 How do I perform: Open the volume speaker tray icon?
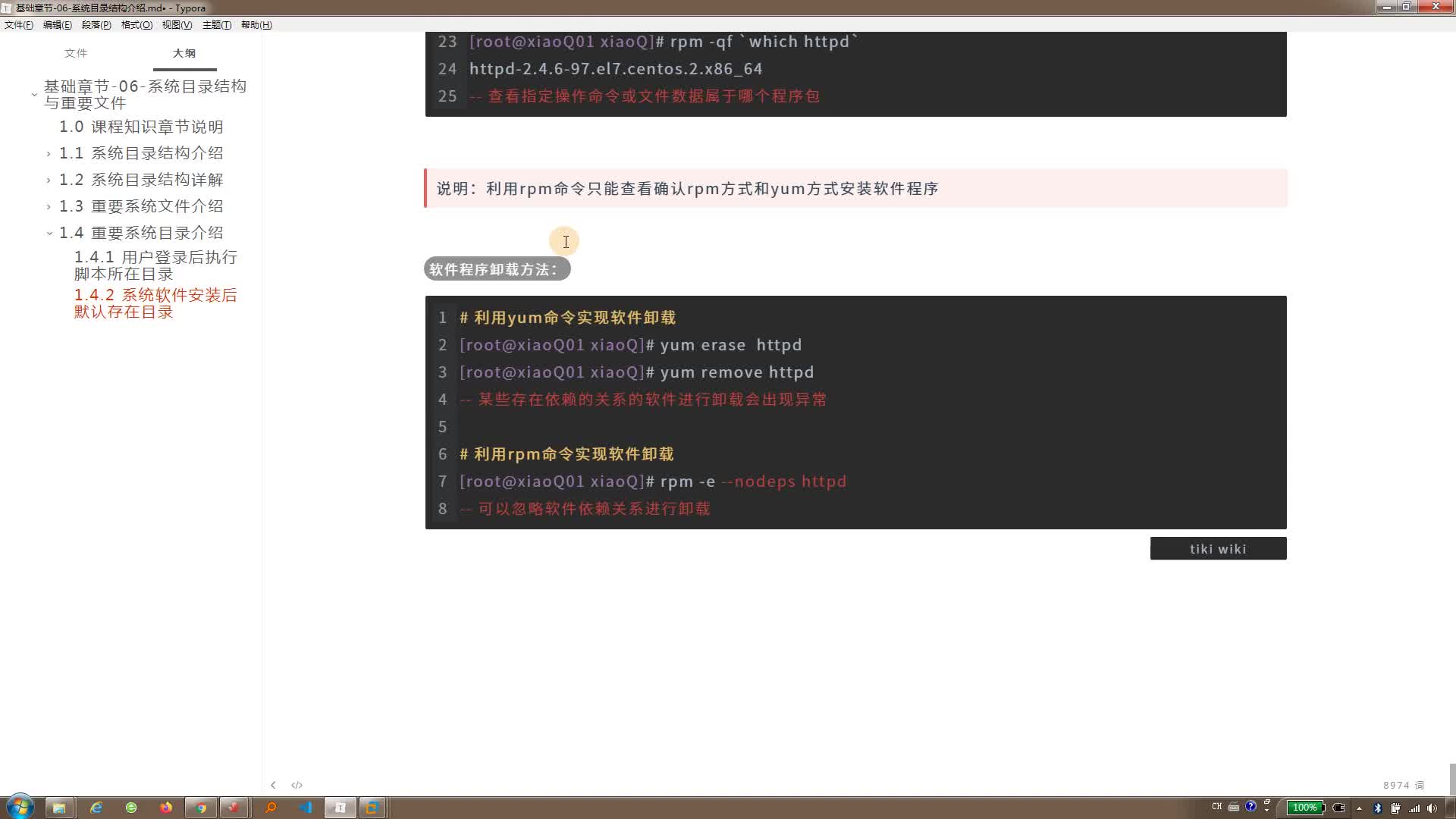(x=1432, y=808)
